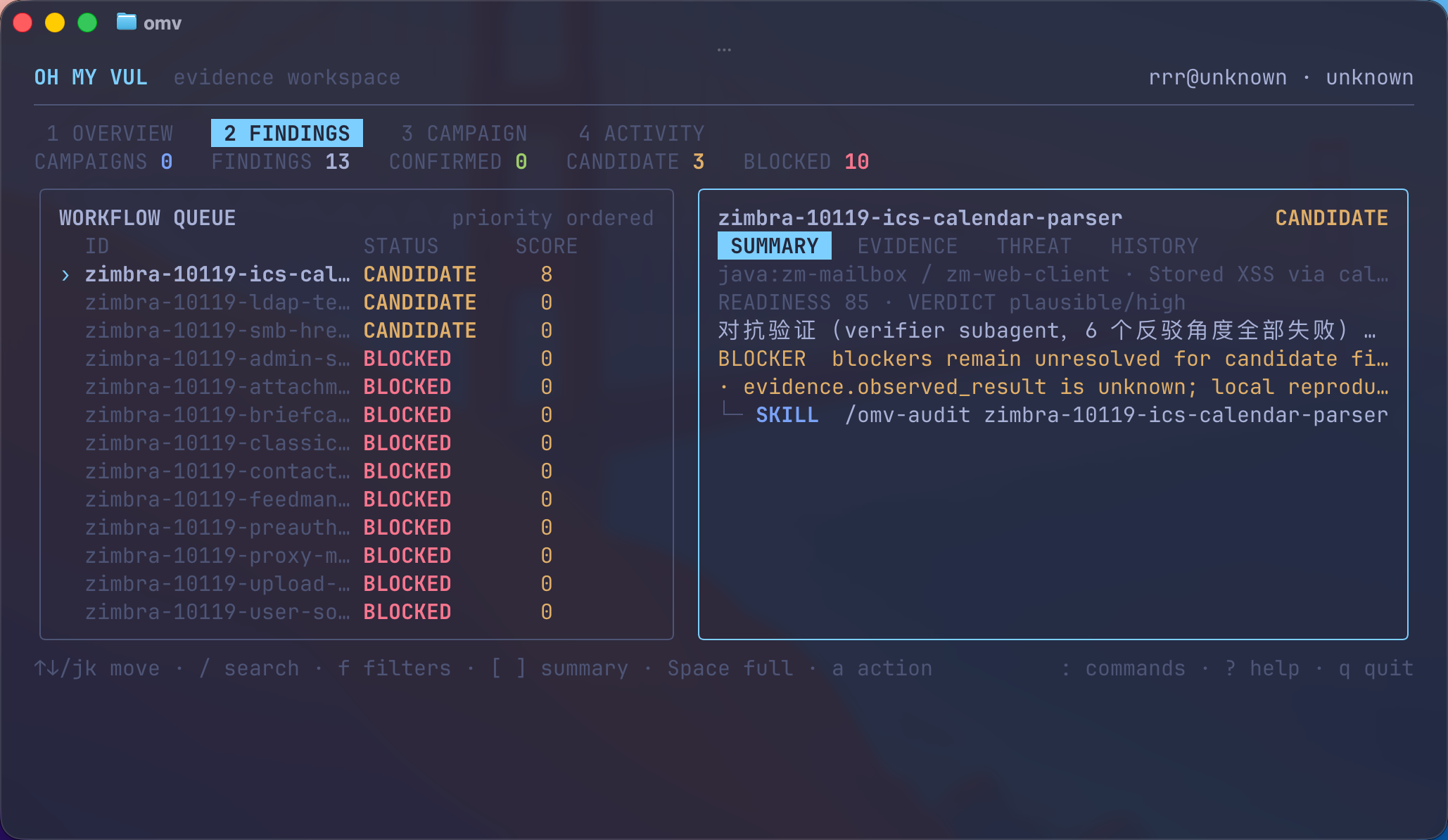
Task: Switch to the 1 OVERVIEW tab
Action: pos(110,133)
